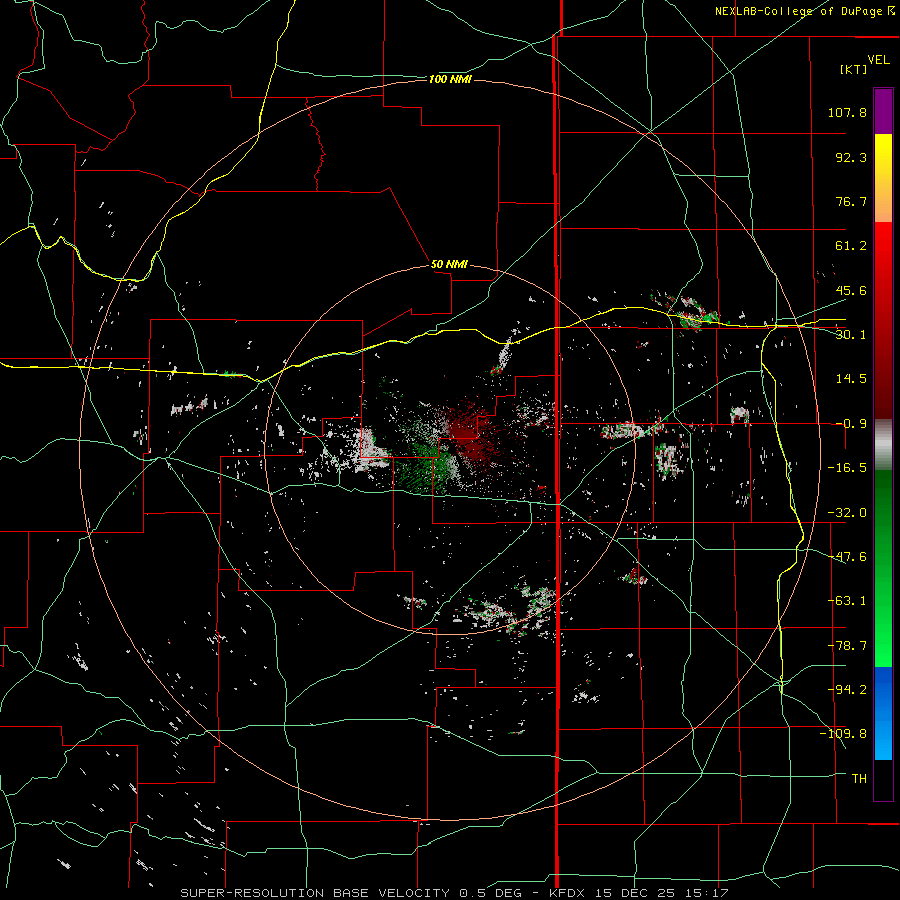The image size is (900, 900).
Task: Click the -16.5 legend value
Action: pyautogui.click(x=847, y=468)
